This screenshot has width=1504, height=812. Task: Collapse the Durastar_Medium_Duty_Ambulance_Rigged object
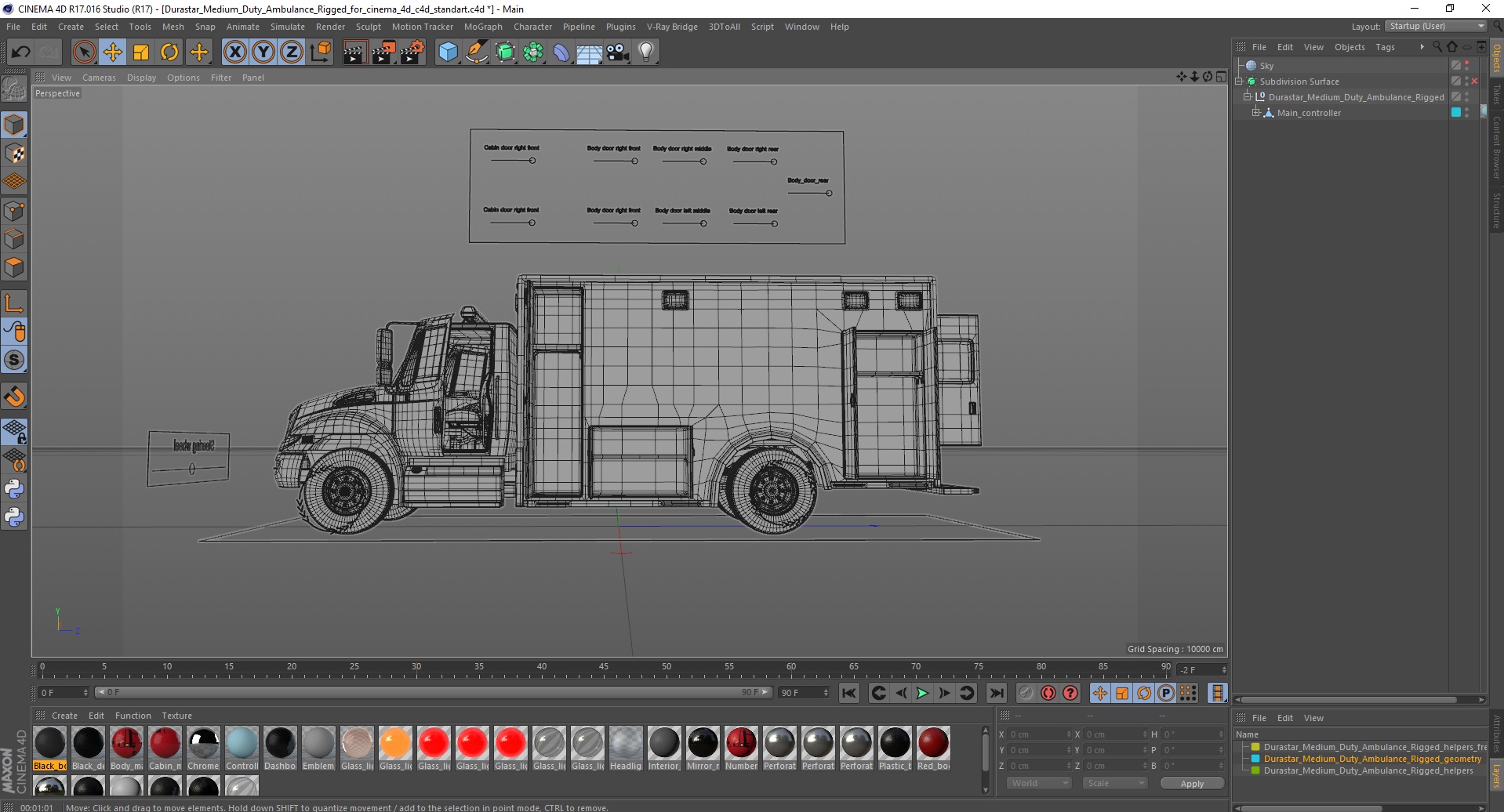[x=1248, y=97]
